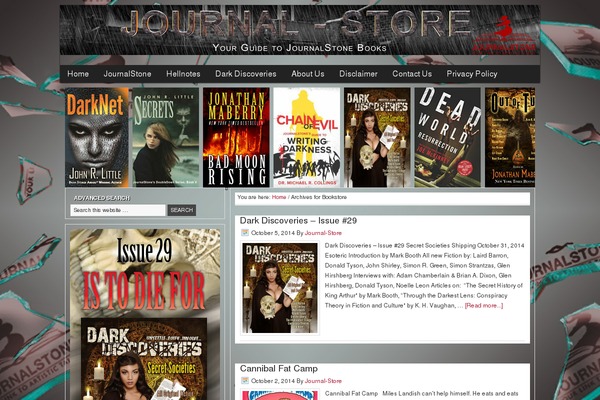Open Dark Discoveries – Issue #29 title
The width and height of the screenshot is (600, 400).
coord(298,220)
